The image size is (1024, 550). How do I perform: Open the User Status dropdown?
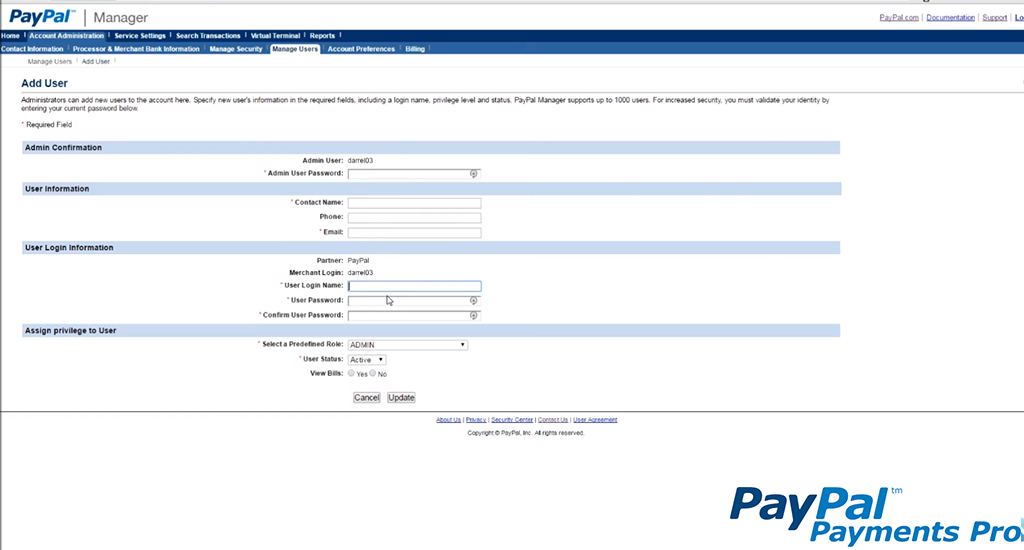(367, 360)
